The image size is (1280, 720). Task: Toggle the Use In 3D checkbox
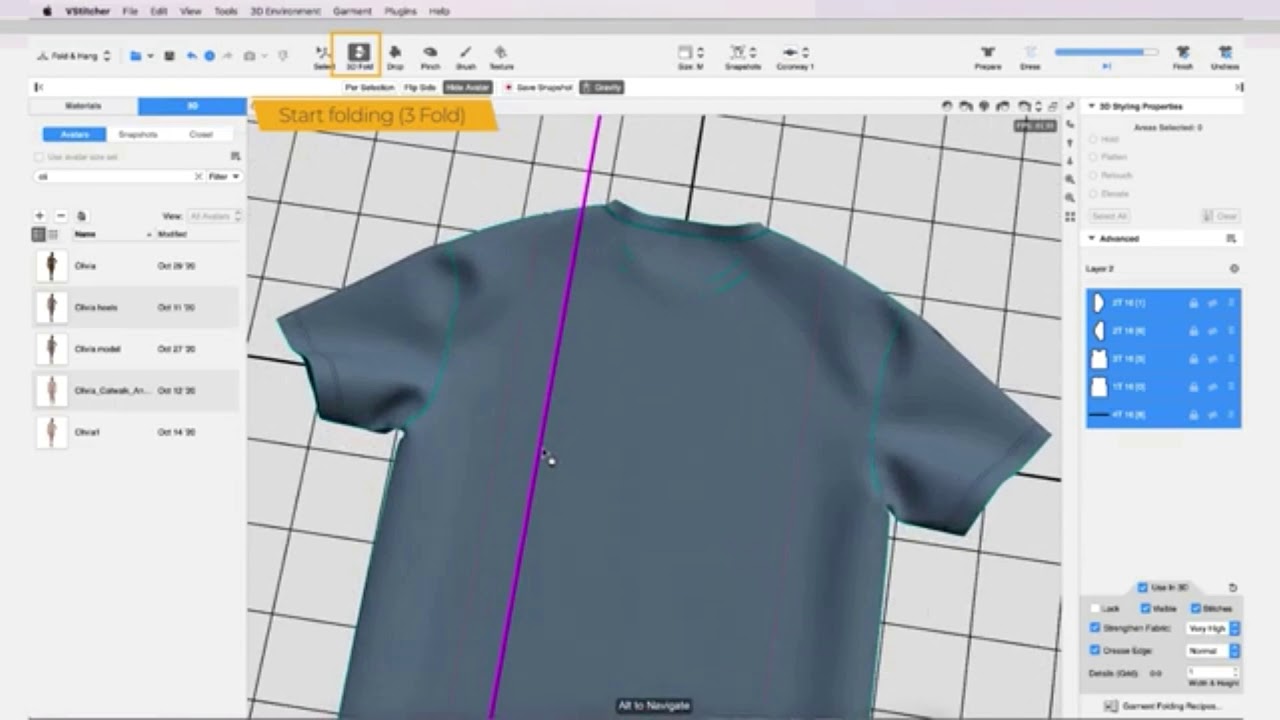[1143, 588]
